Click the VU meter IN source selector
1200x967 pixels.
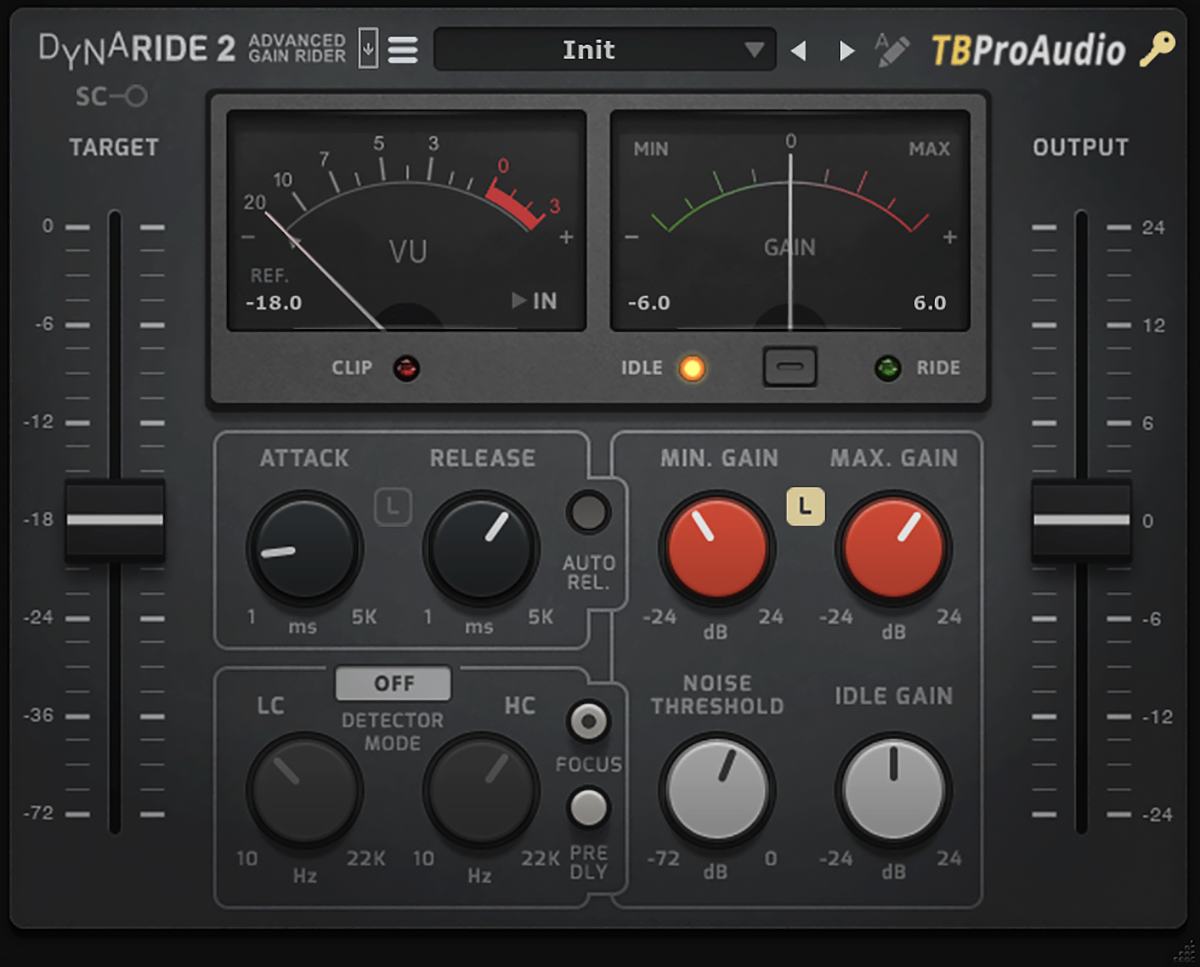[x=535, y=301]
